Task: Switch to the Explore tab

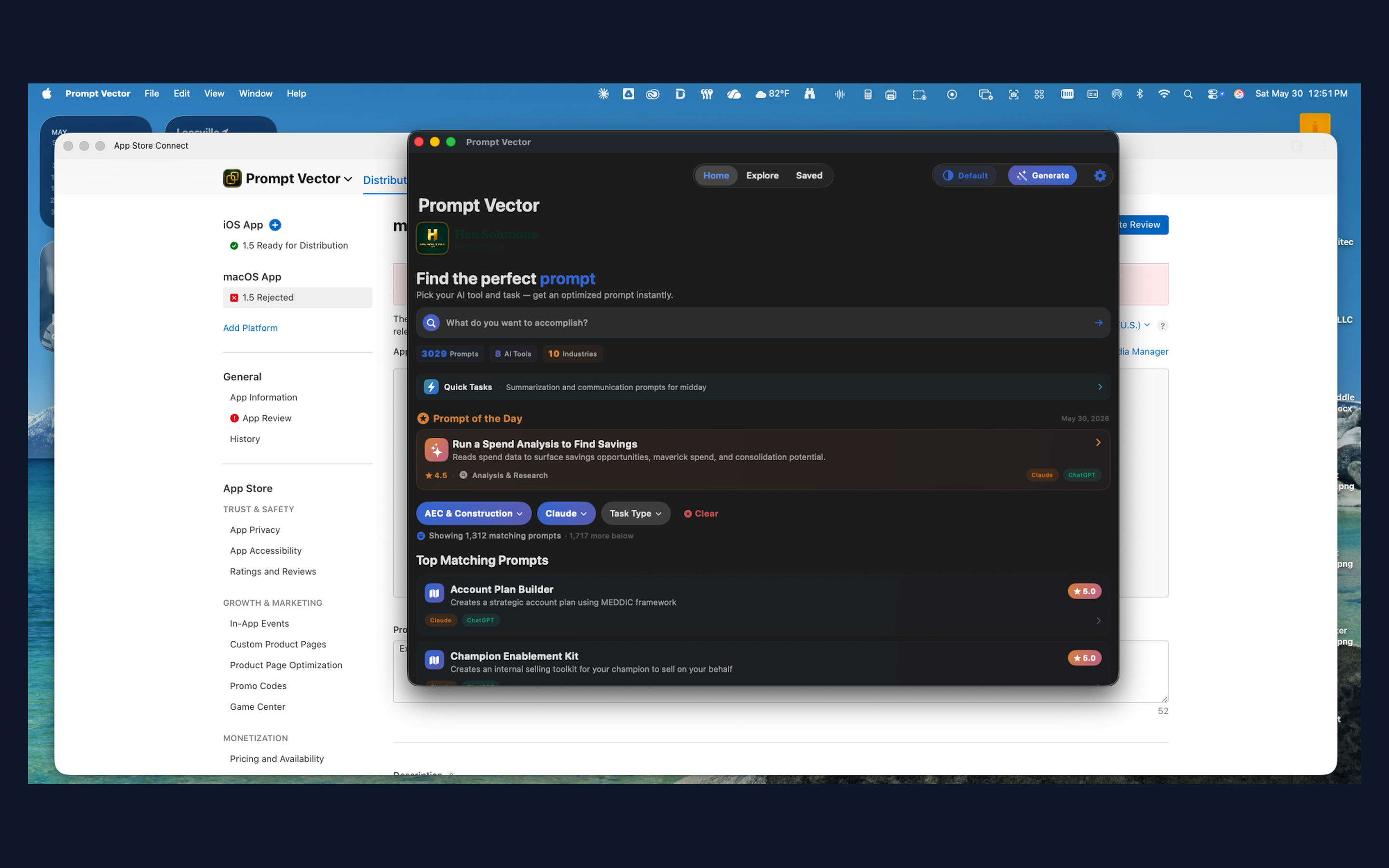Action: [762, 176]
